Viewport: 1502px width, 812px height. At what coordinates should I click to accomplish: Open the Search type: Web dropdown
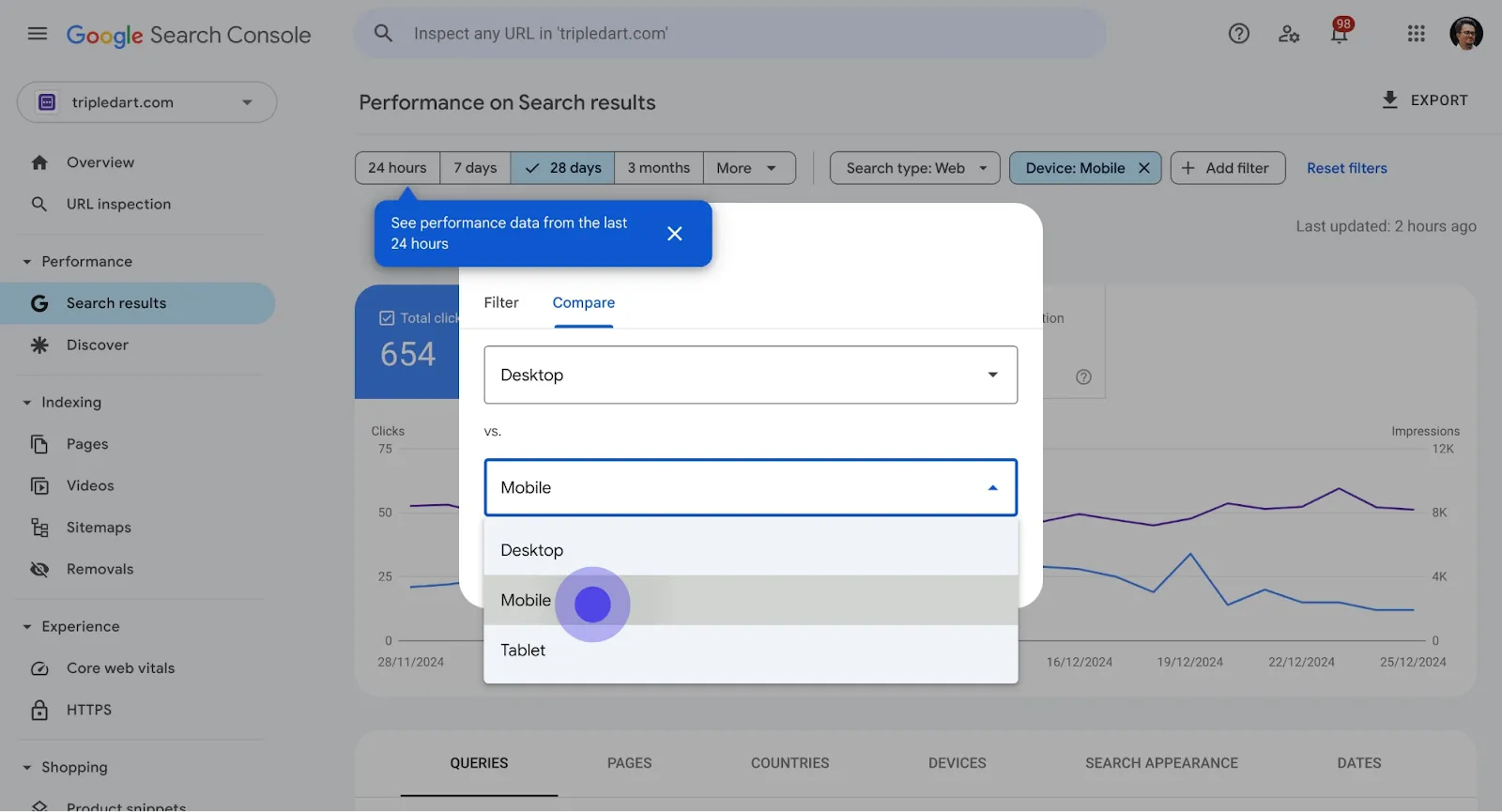pos(915,168)
